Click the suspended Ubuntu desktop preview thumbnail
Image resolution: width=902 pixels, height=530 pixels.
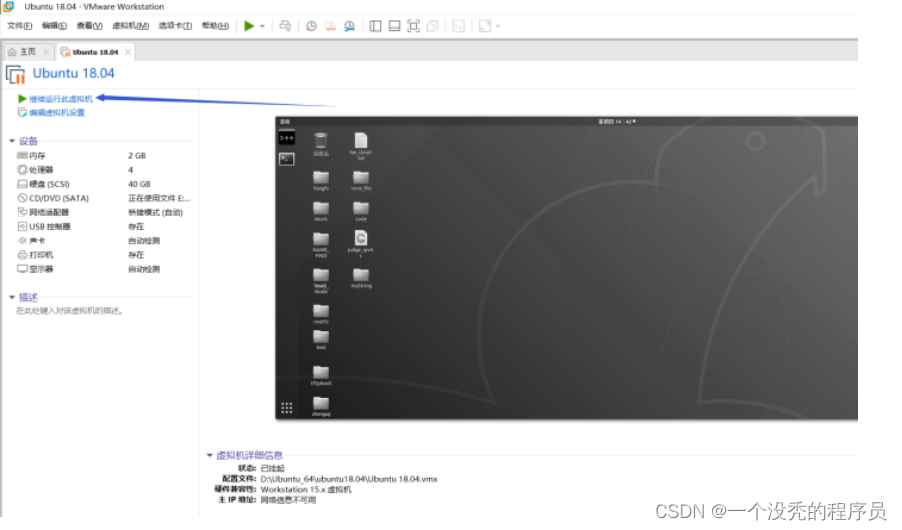566,268
